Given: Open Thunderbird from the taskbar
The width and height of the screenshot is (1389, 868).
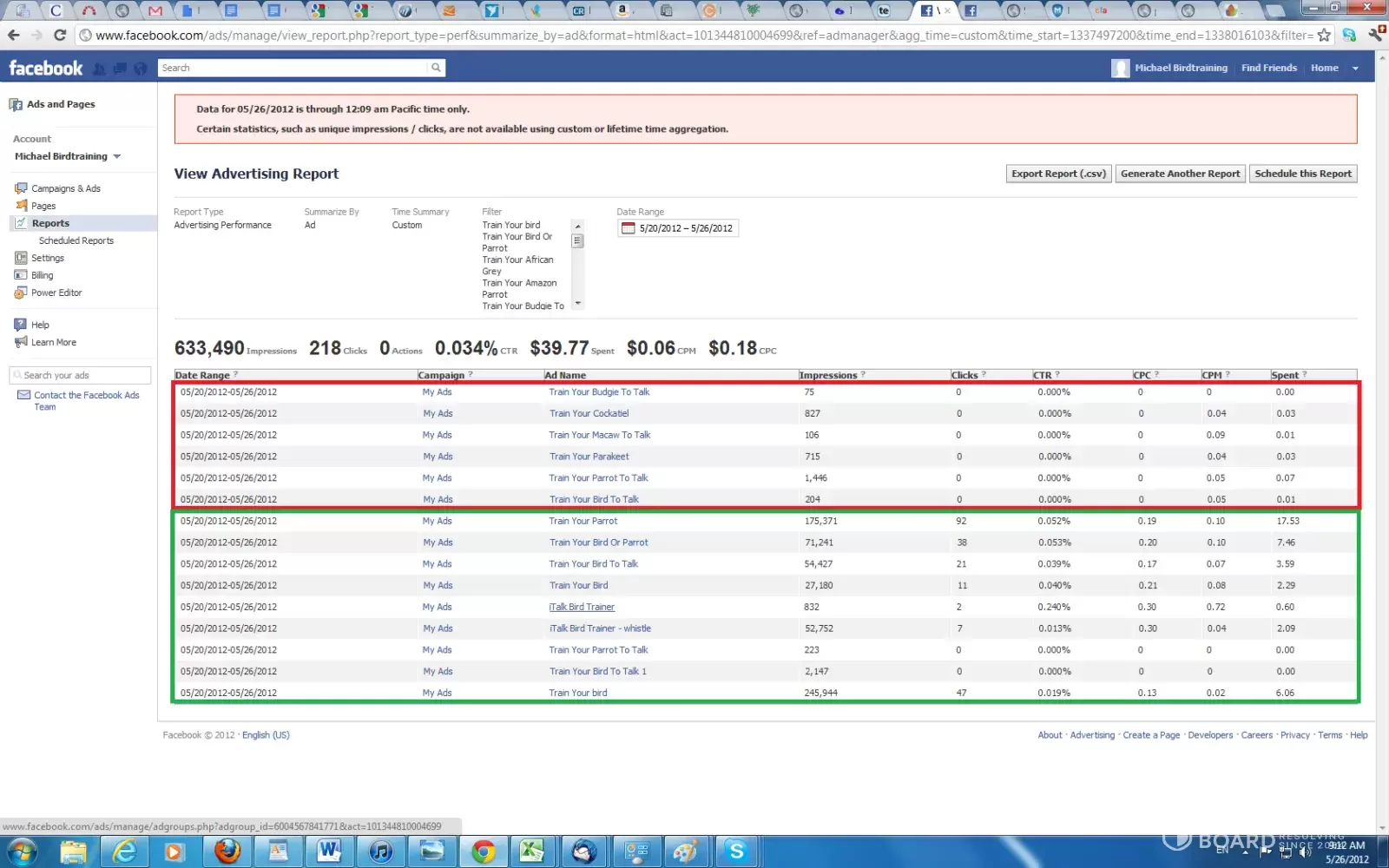Looking at the screenshot, I should click(x=583, y=852).
